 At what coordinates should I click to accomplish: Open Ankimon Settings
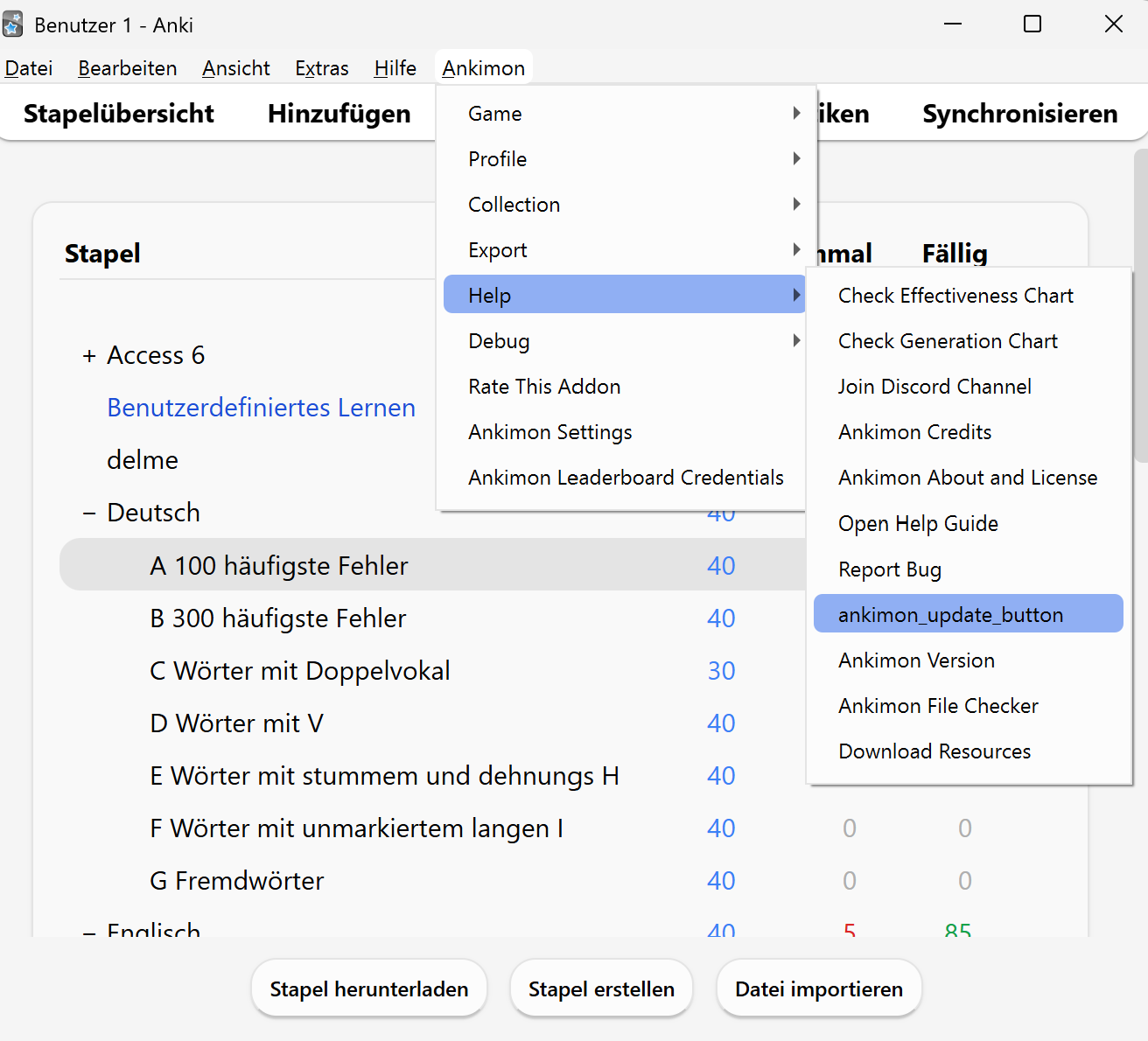tap(625, 432)
